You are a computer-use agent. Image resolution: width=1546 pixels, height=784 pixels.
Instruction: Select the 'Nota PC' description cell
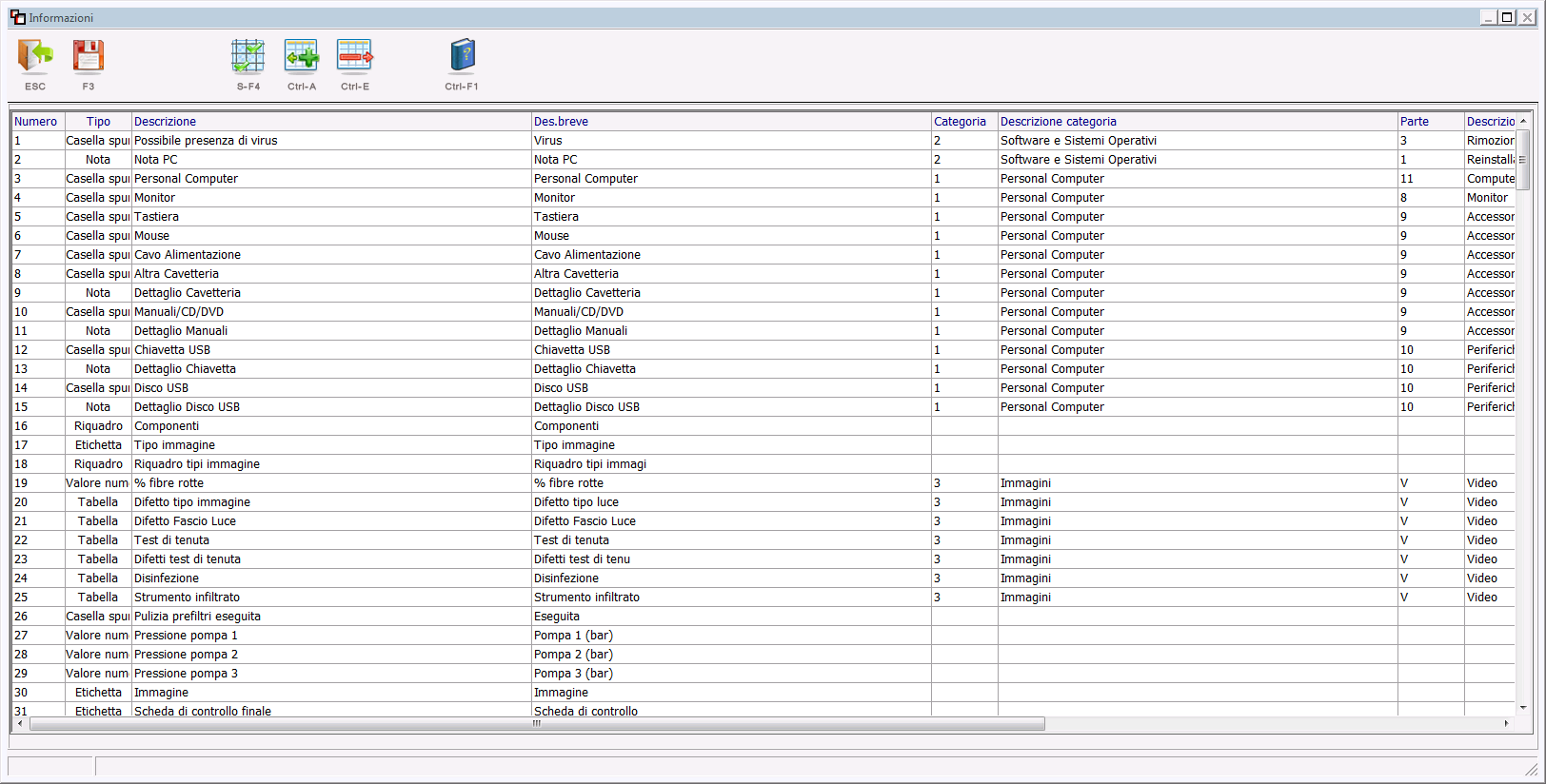[x=331, y=160]
